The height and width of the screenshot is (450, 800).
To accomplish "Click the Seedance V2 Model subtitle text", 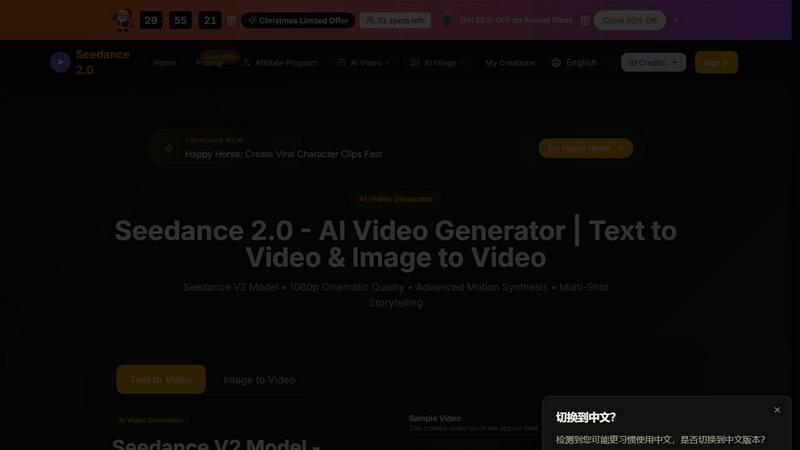I will [x=395, y=295].
